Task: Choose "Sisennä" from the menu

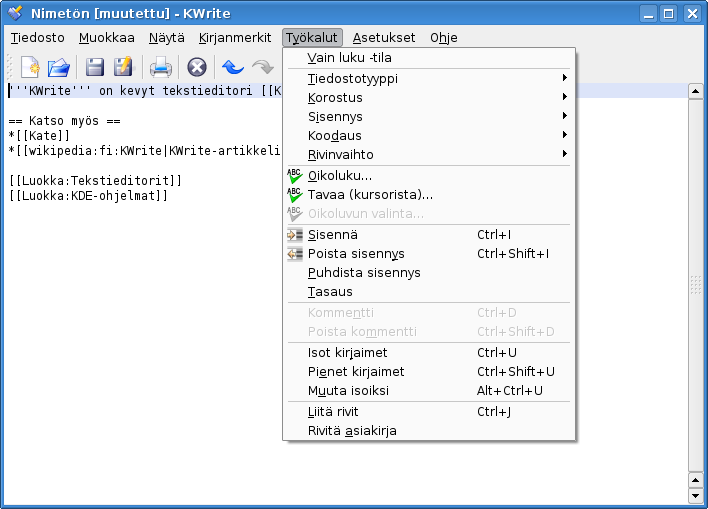Action: click(x=333, y=235)
